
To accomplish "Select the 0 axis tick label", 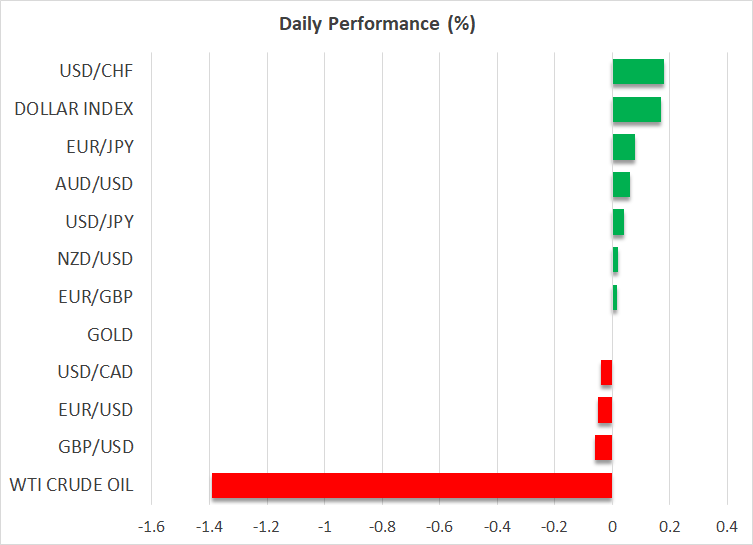I will tap(612, 527).
